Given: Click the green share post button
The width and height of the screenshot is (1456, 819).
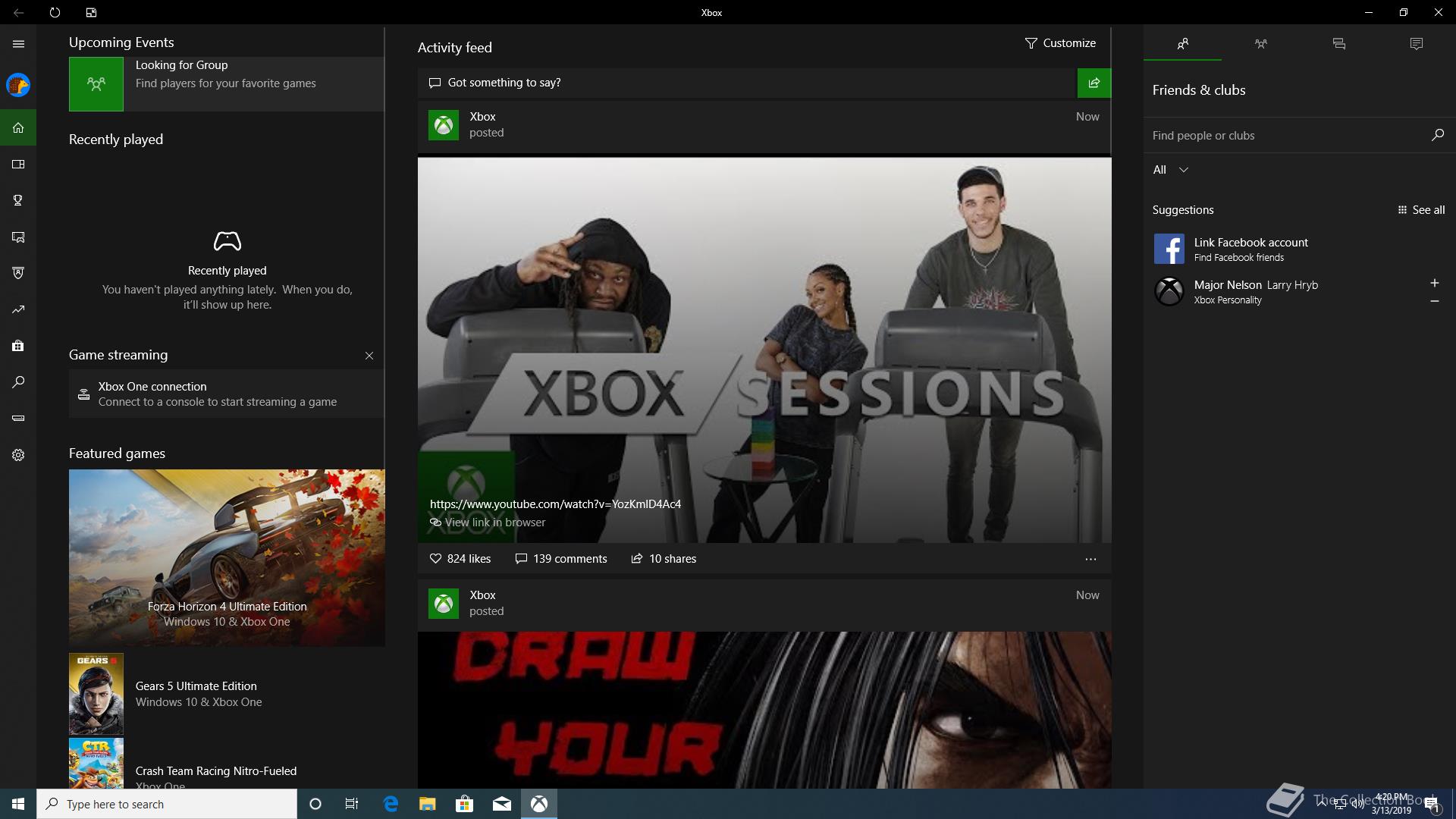Looking at the screenshot, I should click(1094, 83).
